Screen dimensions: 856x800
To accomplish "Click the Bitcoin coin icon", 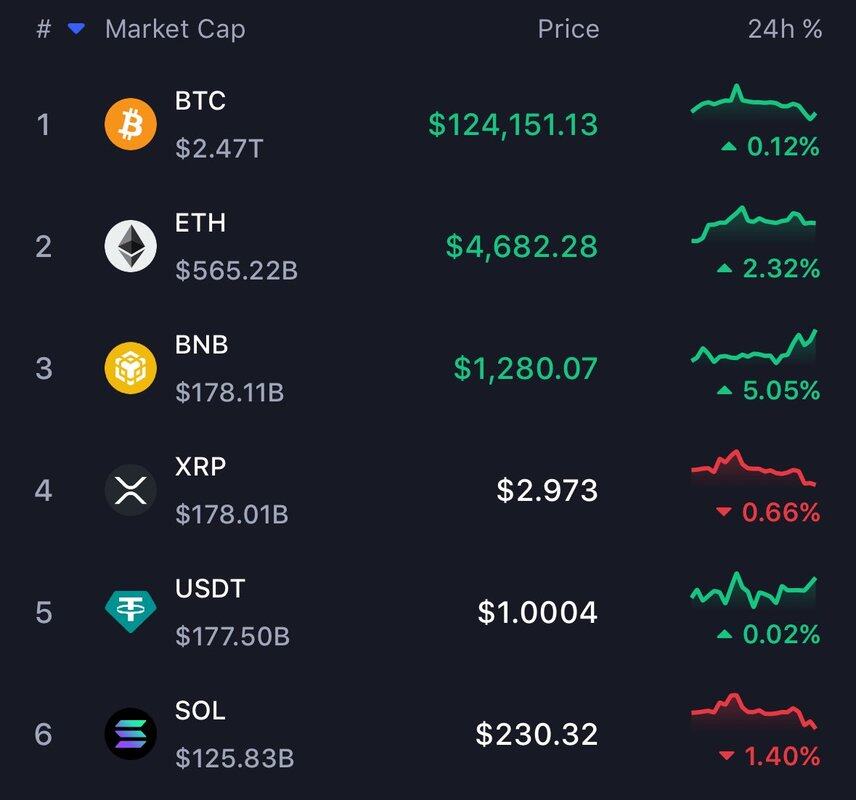I will click(x=131, y=124).
